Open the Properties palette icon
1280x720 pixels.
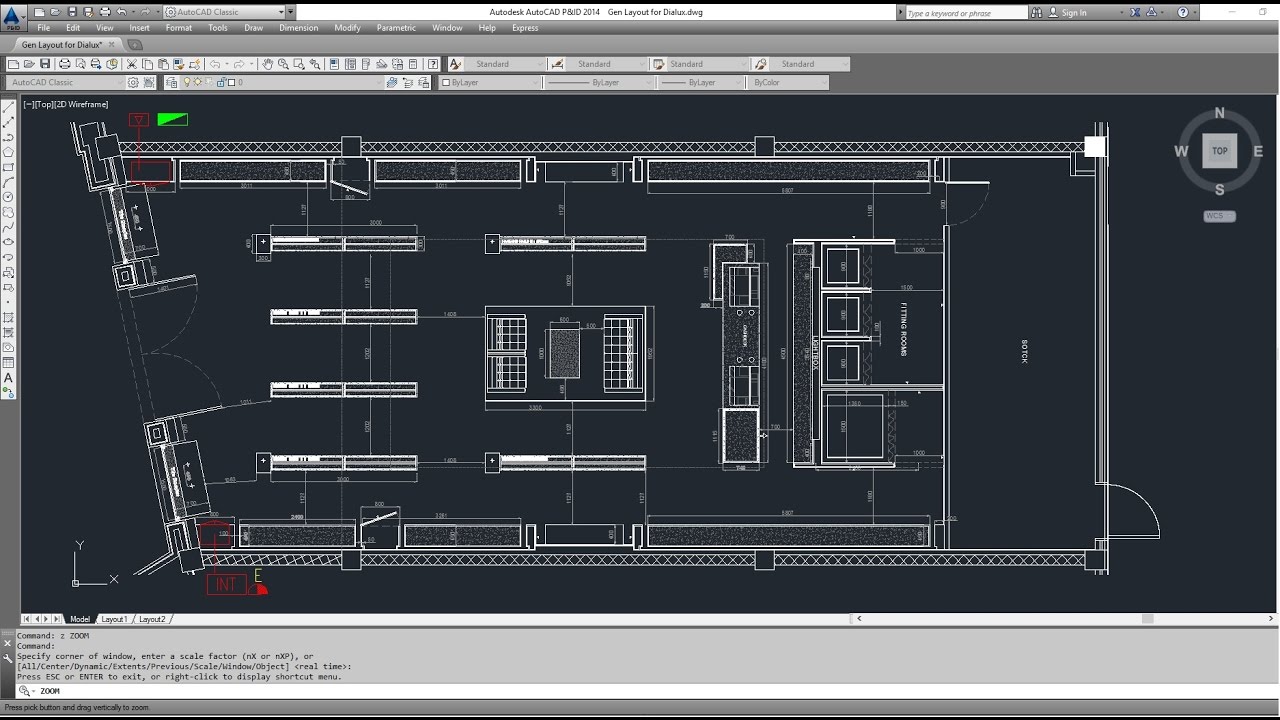pyautogui.click(x=335, y=64)
